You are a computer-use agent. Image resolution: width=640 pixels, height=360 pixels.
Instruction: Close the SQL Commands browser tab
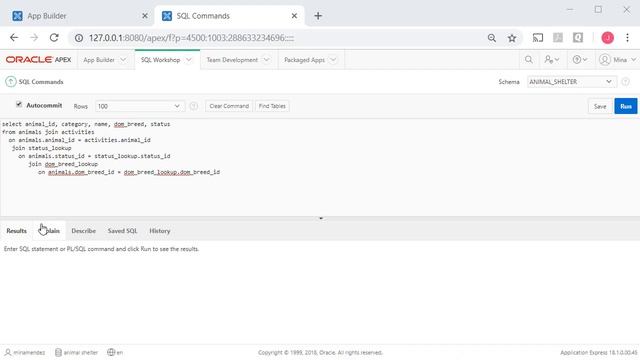coord(294,16)
